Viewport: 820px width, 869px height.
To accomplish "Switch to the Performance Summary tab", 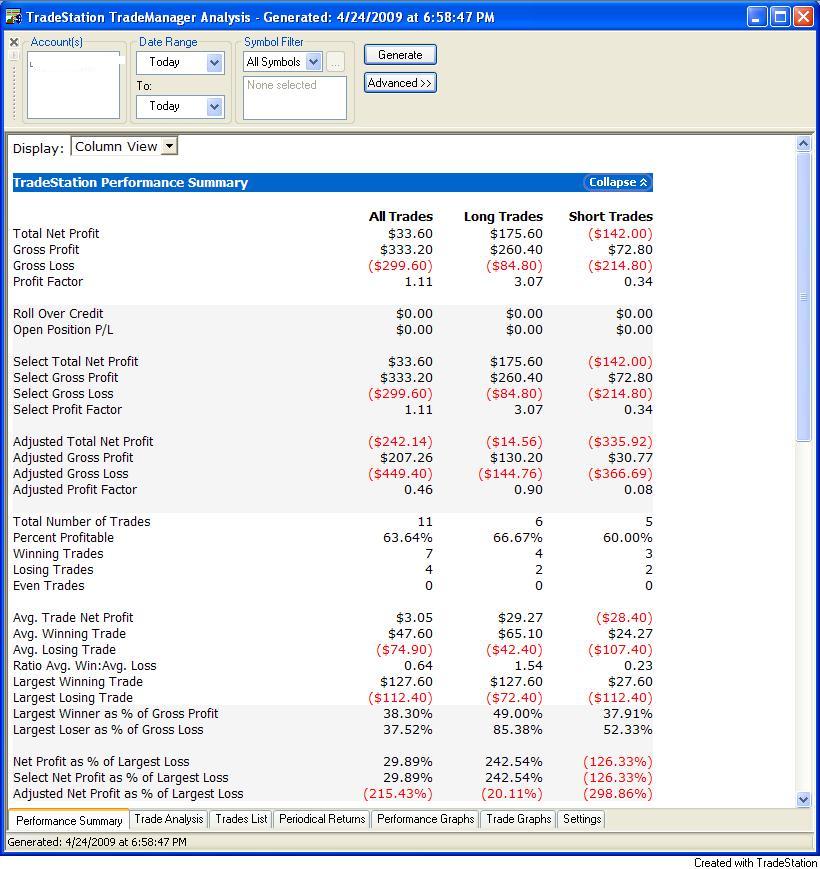I will coord(69,820).
